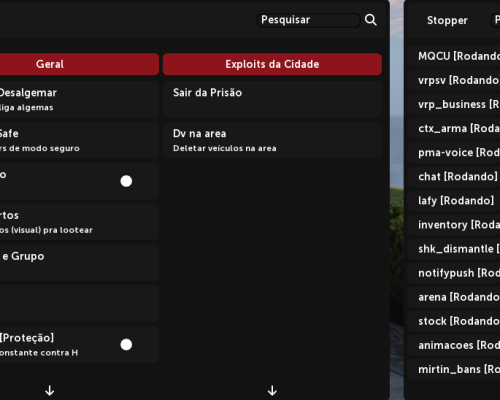Image resolution: width=500 pixels, height=400 pixels.
Task: Focus the Pesquisar search field
Action: point(309,20)
